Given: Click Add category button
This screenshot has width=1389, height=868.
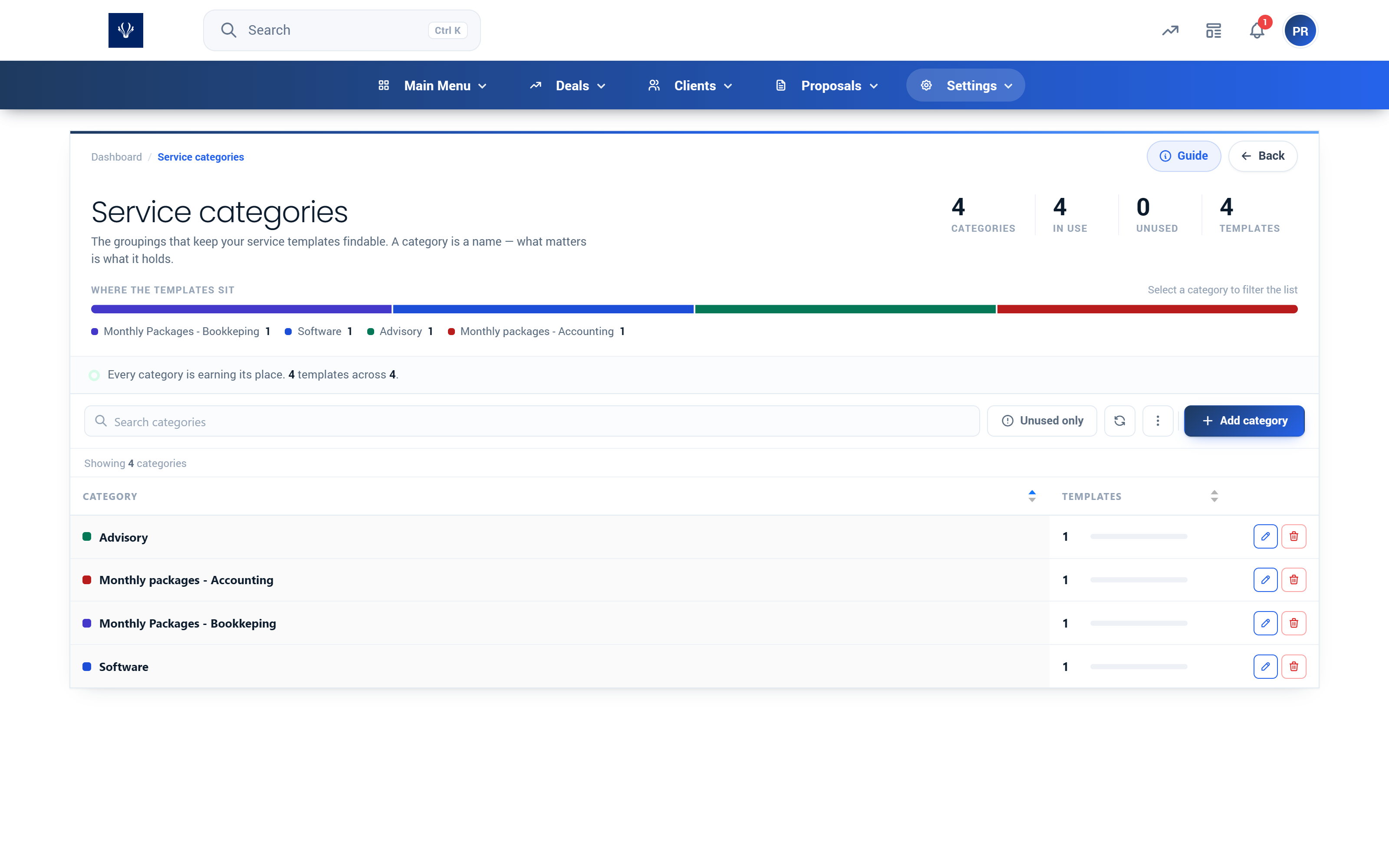Looking at the screenshot, I should [x=1244, y=421].
